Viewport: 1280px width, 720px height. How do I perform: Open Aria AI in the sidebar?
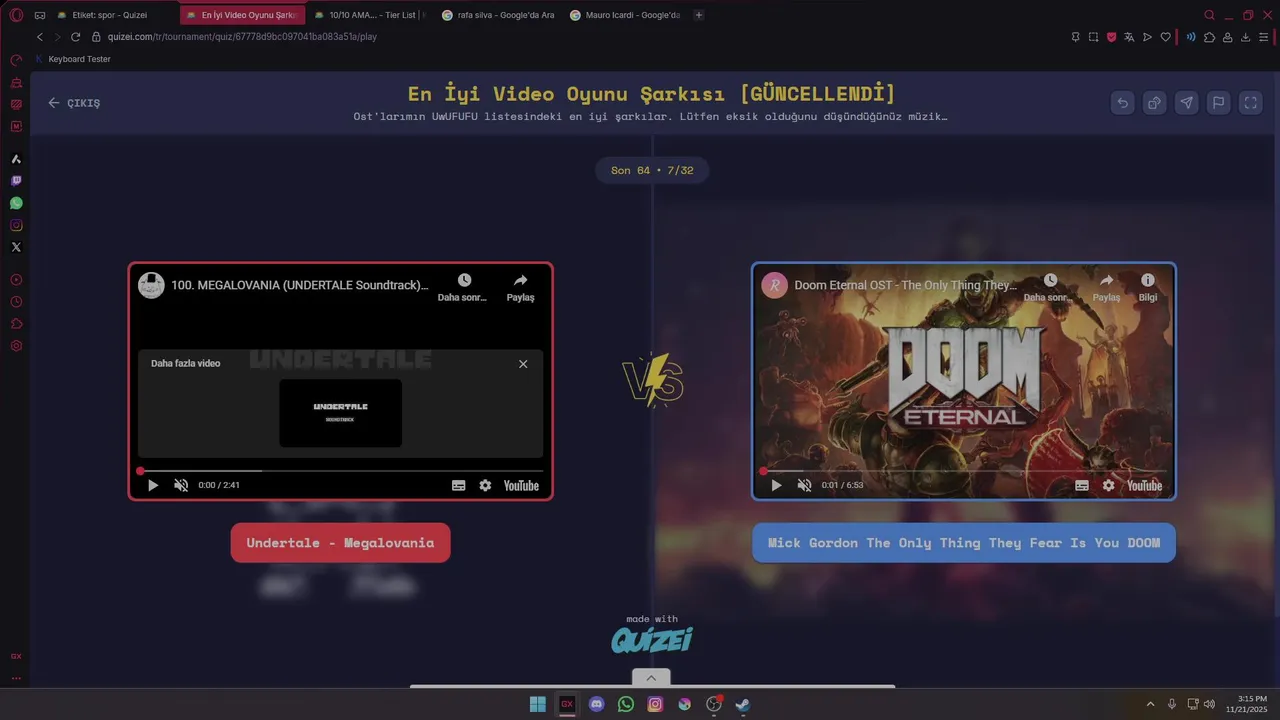16,159
